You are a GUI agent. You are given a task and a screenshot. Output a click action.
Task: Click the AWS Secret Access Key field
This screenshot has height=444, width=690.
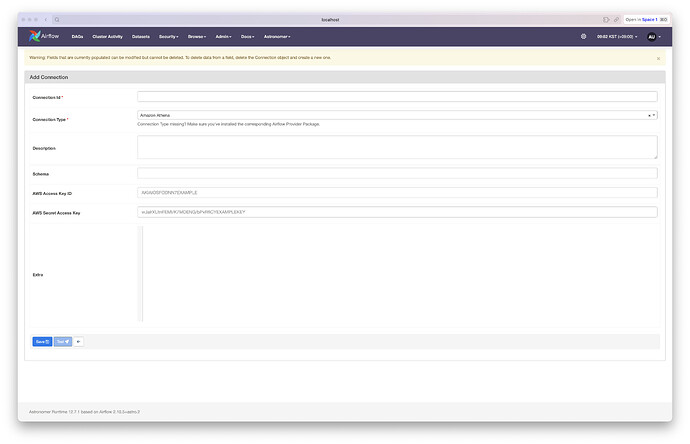(397, 212)
